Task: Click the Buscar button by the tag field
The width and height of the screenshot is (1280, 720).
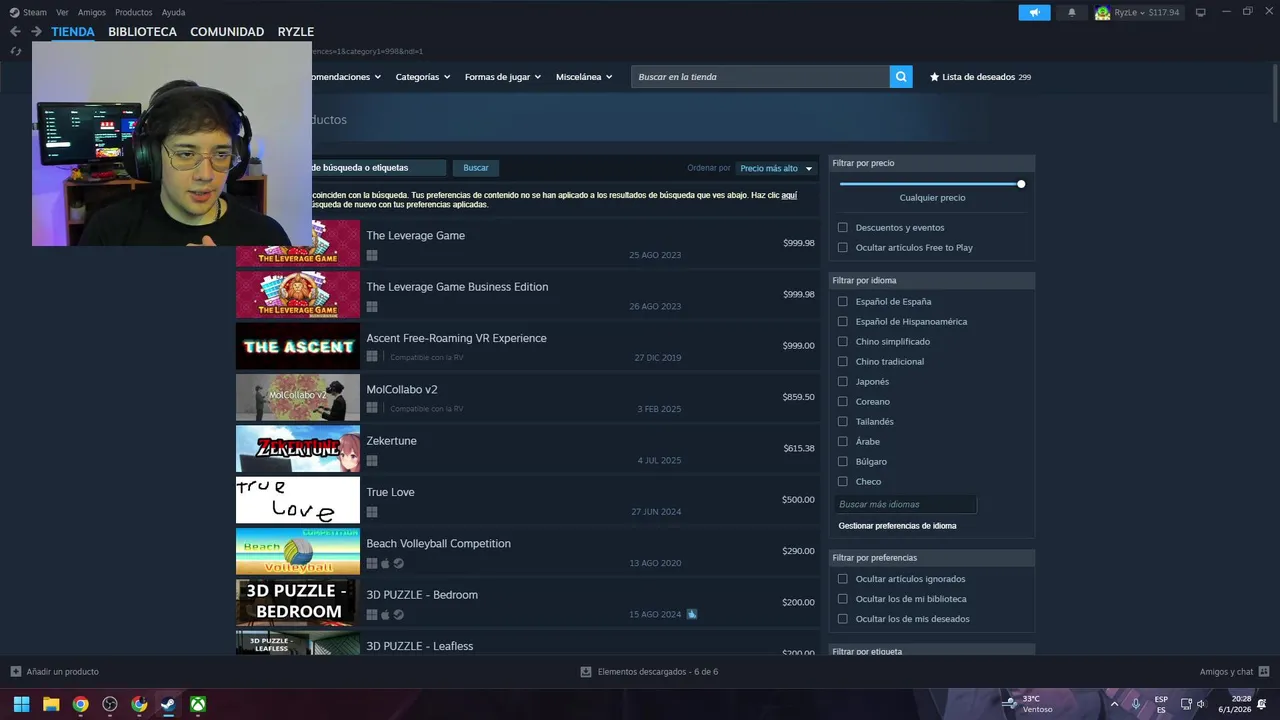Action: coord(476,168)
